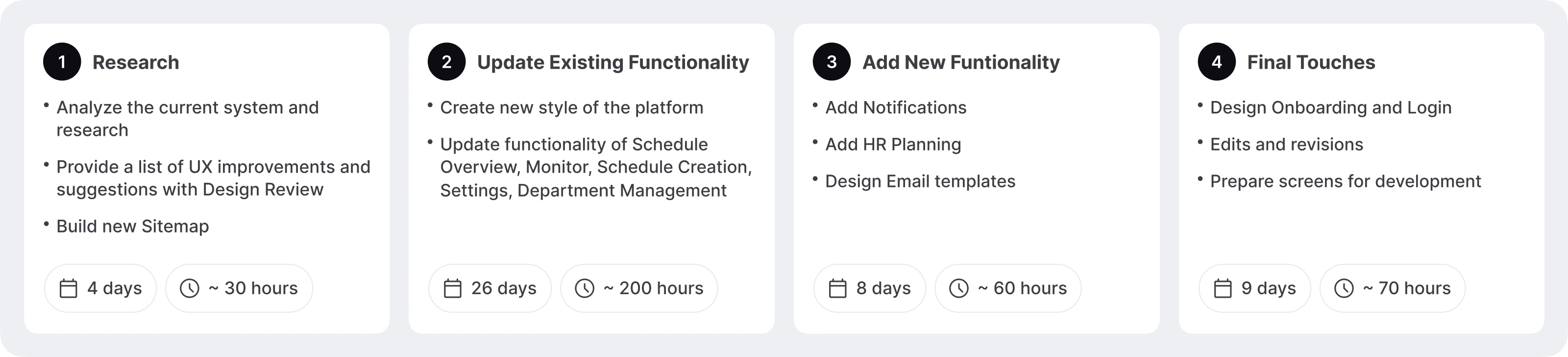Click the Design Email templates item

click(920, 181)
